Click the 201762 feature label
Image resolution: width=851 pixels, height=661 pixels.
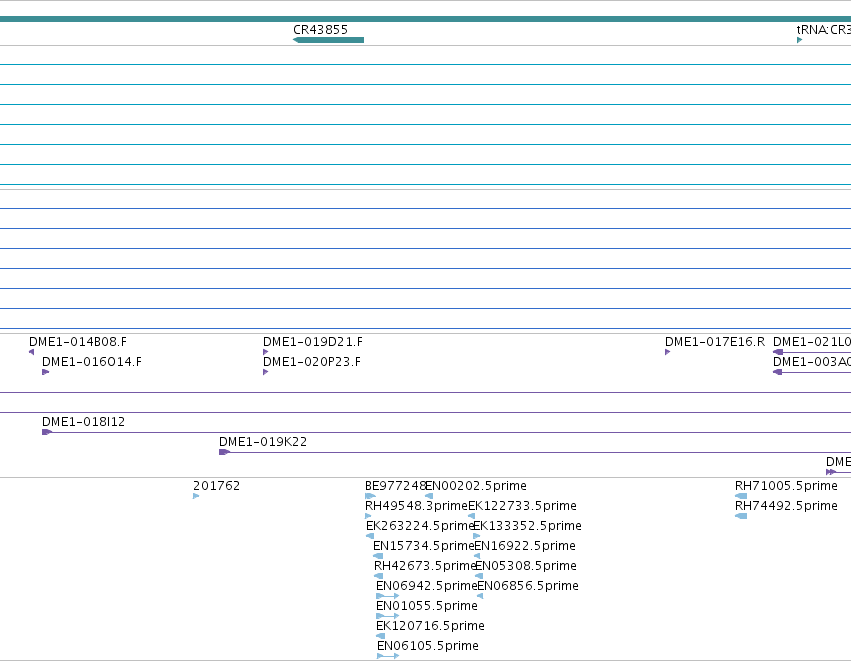pyautogui.click(x=217, y=486)
